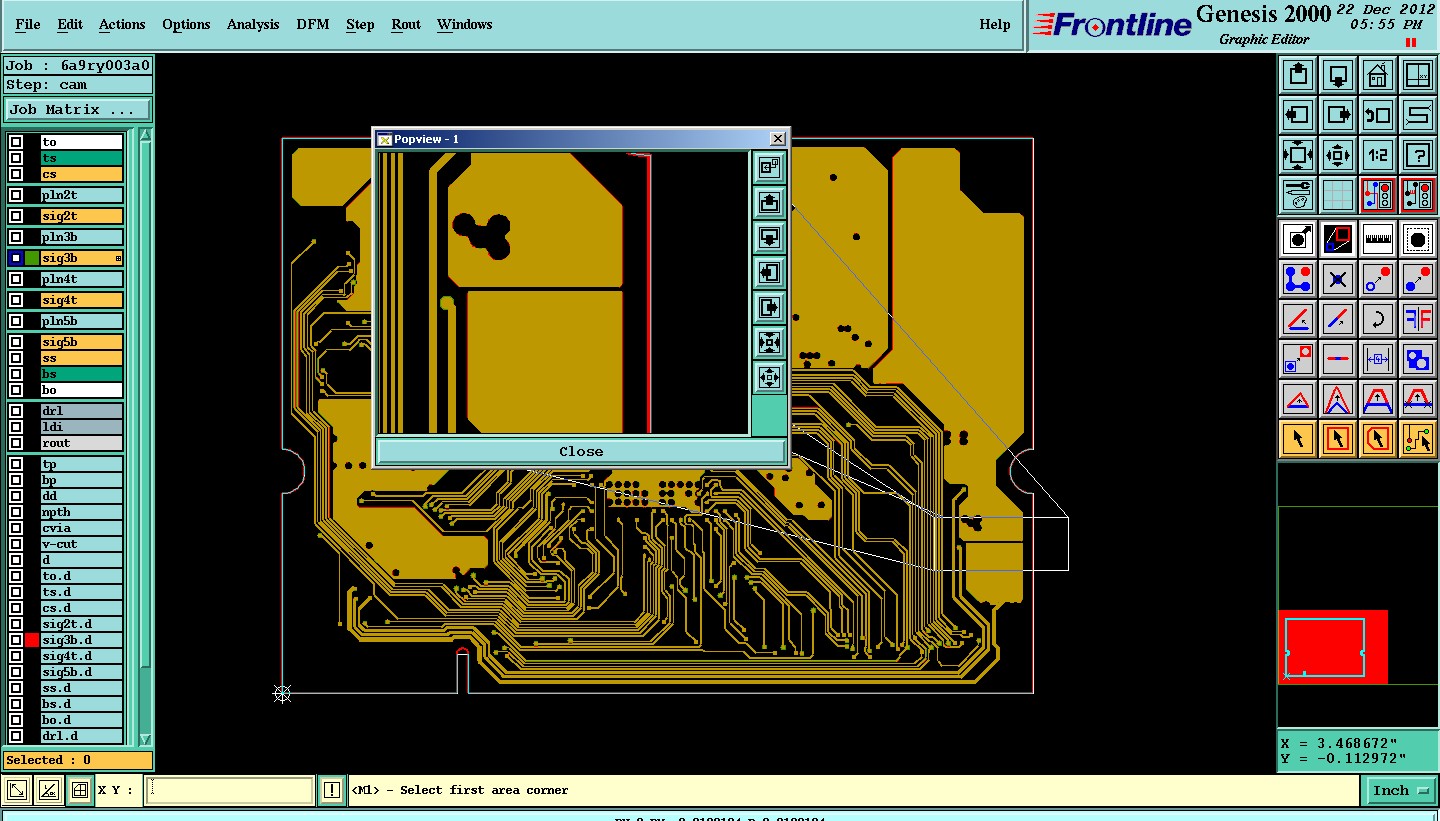The image size is (1440, 821).
Task: Click the green color swatch beside sig3b
Action: [32, 258]
